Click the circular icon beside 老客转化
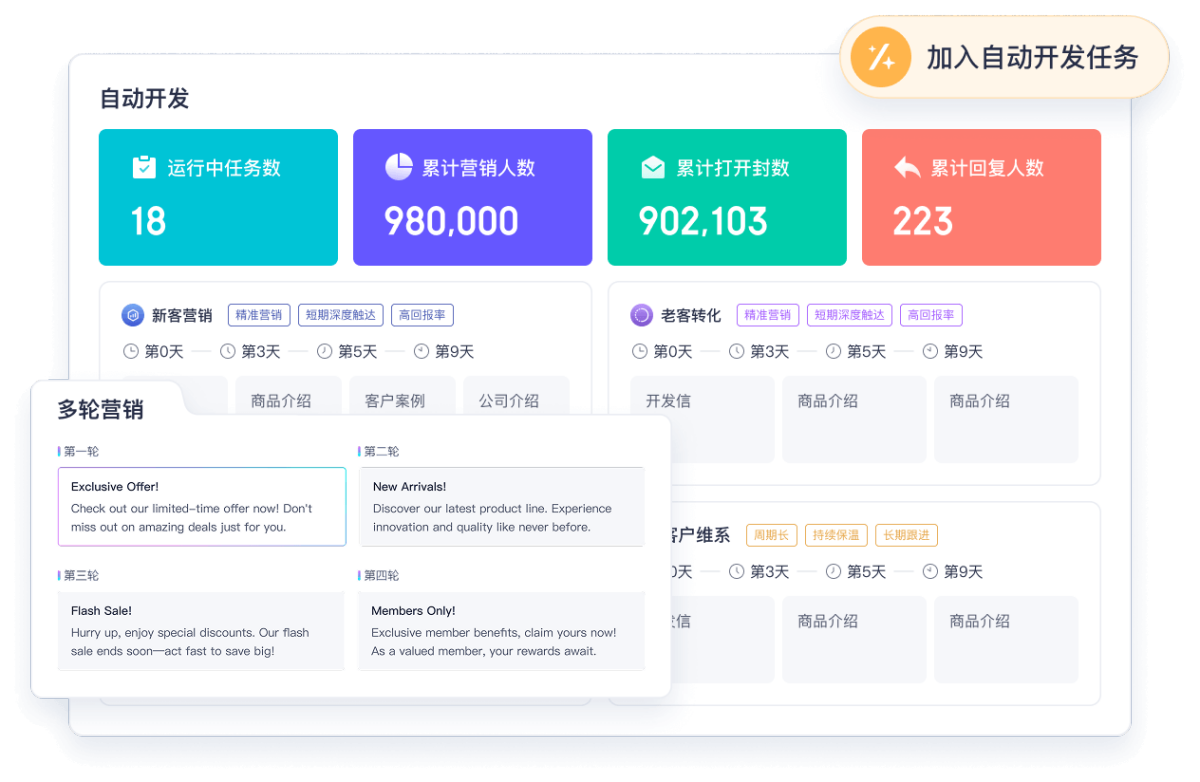Image resolution: width=1200 pixels, height=782 pixels. click(641, 314)
